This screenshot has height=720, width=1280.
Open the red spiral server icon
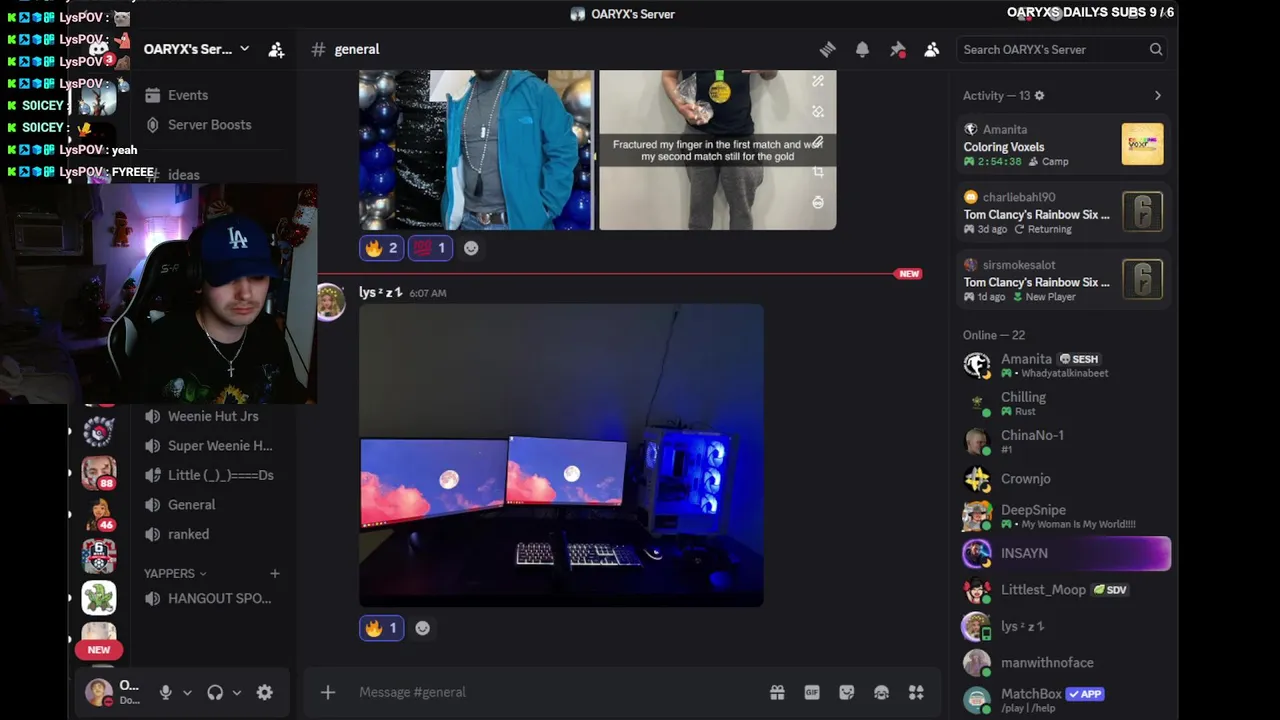(99, 431)
